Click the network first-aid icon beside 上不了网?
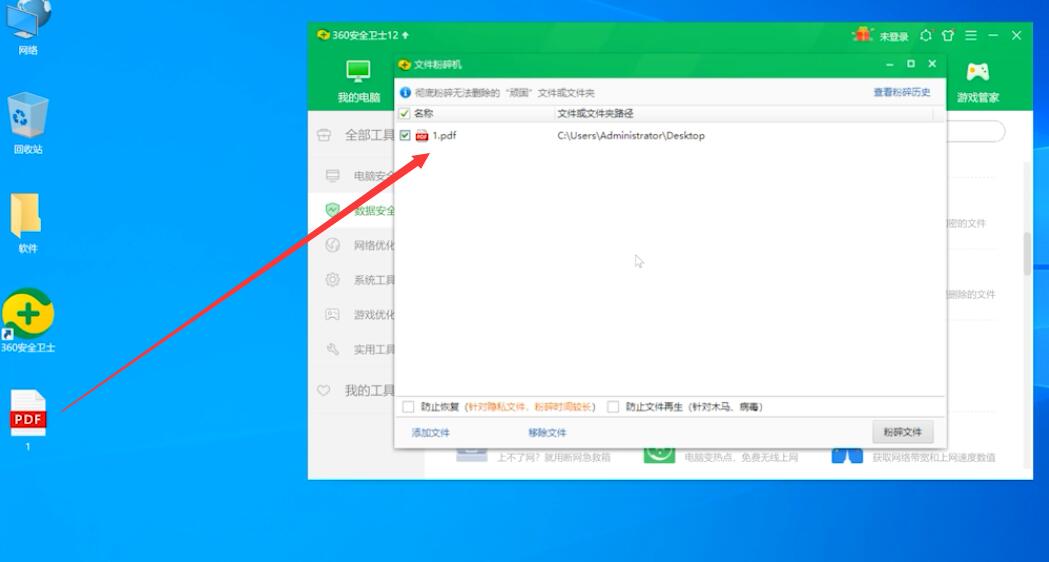This screenshot has width=1049, height=562. pos(472,454)
